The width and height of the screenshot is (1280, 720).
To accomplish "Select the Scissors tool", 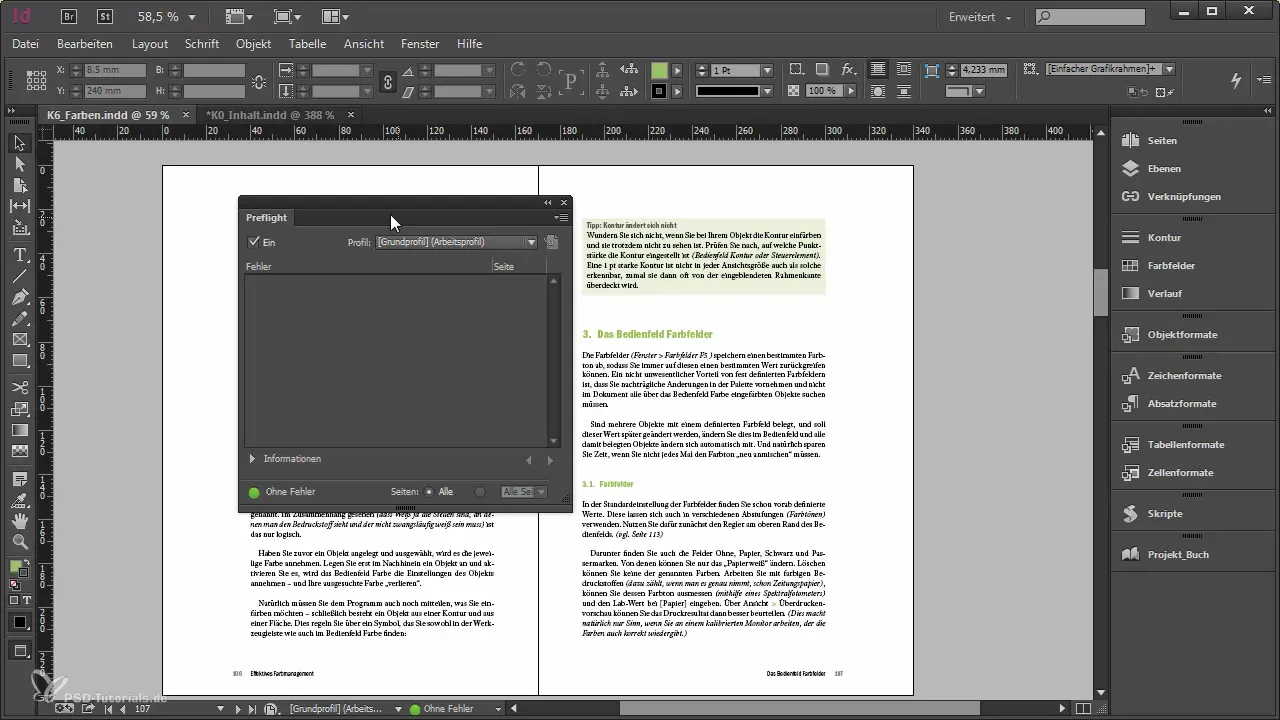I will [x=20, y=387].
